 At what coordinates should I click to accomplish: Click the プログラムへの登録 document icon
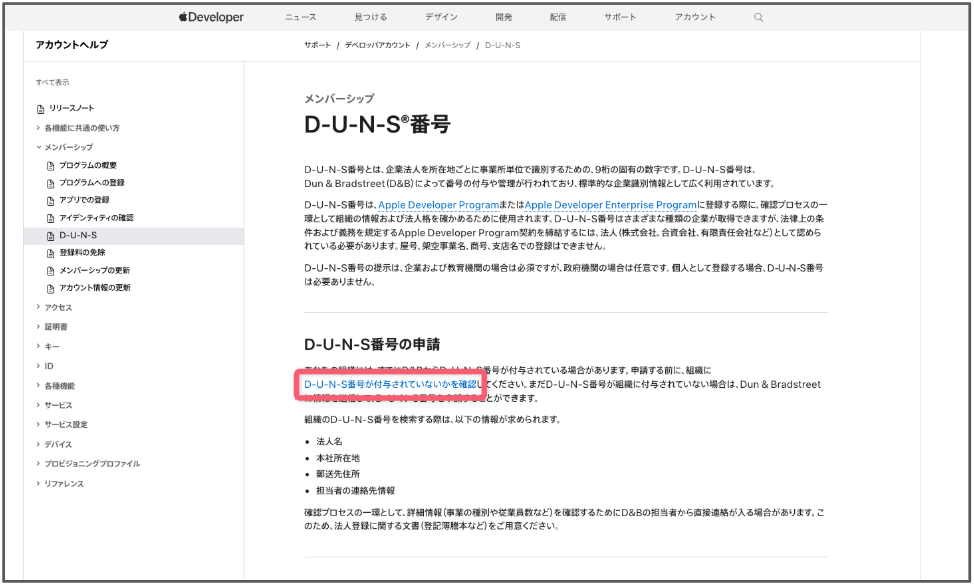[x=51, y=183]
